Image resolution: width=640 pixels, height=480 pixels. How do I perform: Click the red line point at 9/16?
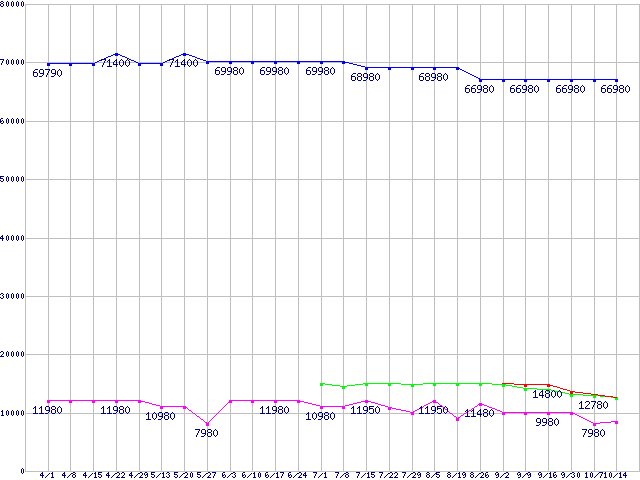(x=548, y=385)
